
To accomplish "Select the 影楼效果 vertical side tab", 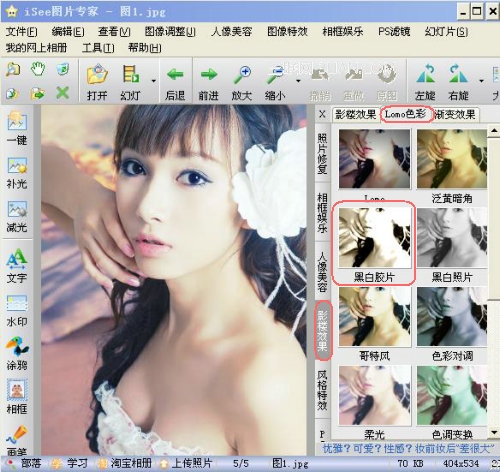I will click(323, 331).
